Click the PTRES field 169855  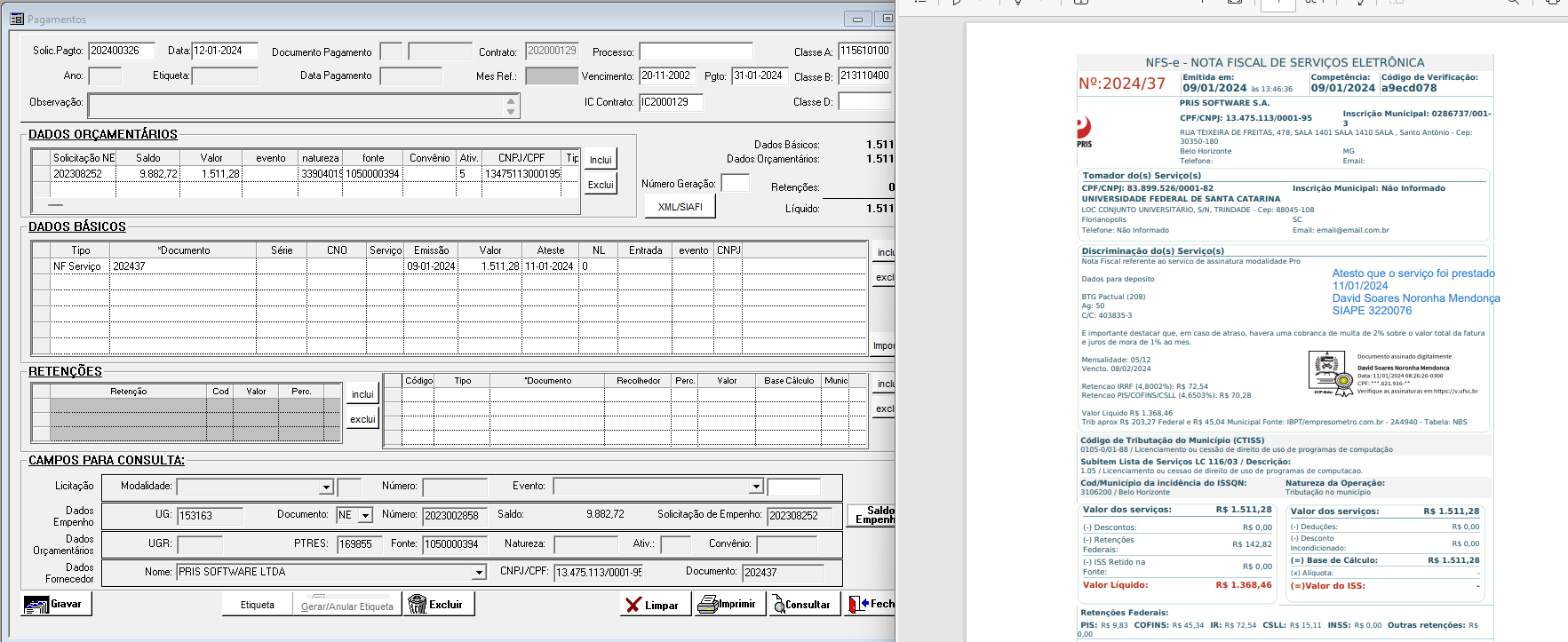coord(360,544)
